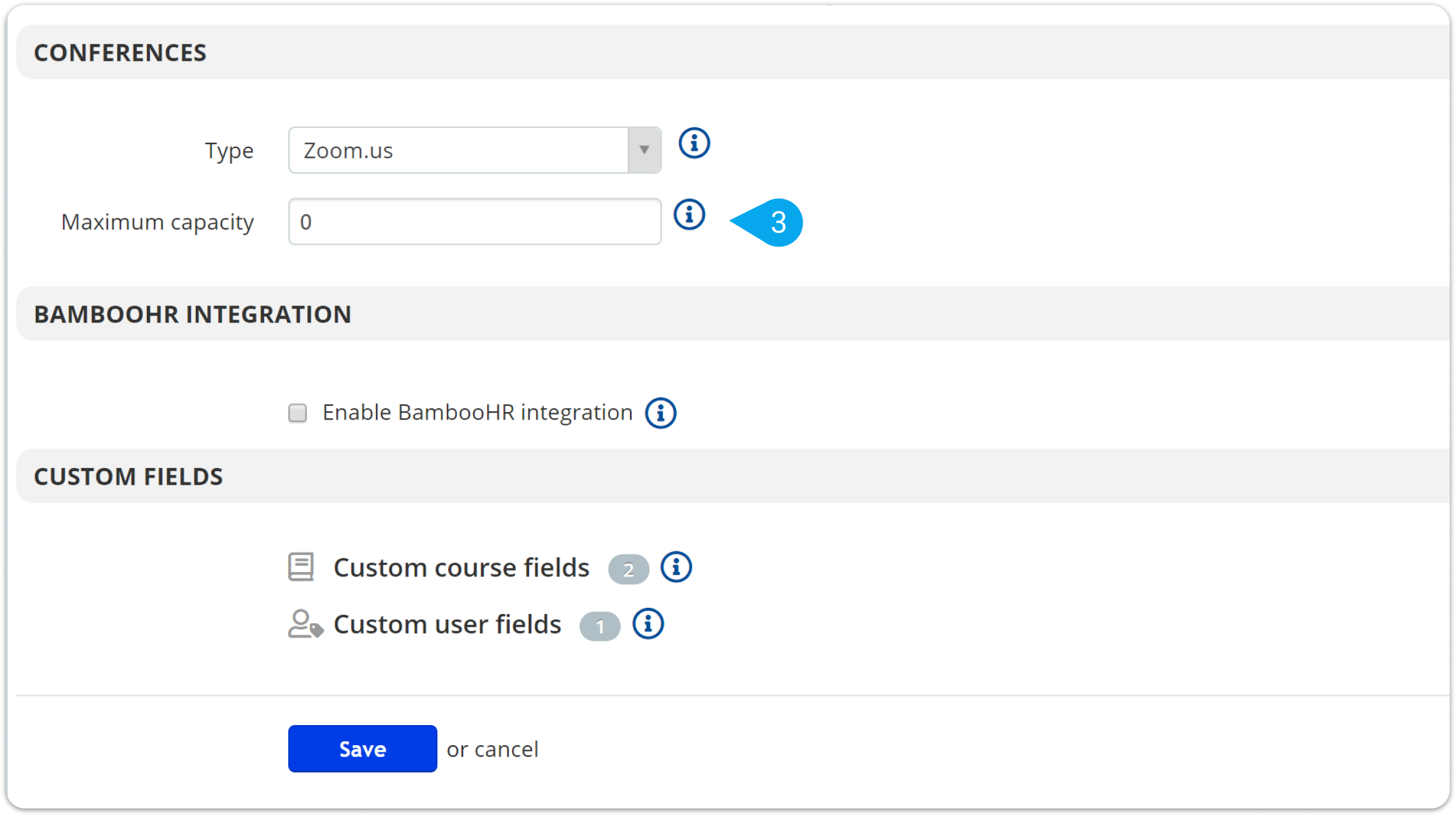The height and width of the screenshot is (816, 1456).
Task: Click the Conferences section header
Action: pyautogui.click(x=120, y=53)
